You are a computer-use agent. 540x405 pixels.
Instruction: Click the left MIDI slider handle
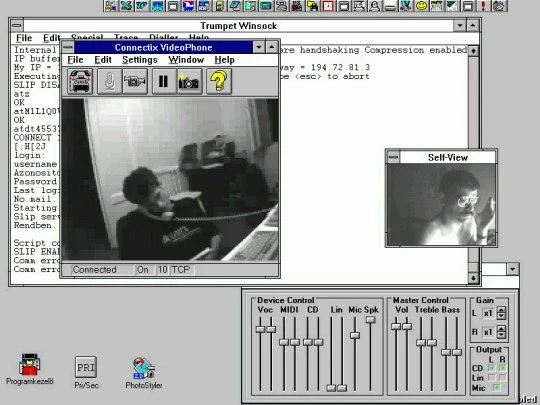pos(284,342)
